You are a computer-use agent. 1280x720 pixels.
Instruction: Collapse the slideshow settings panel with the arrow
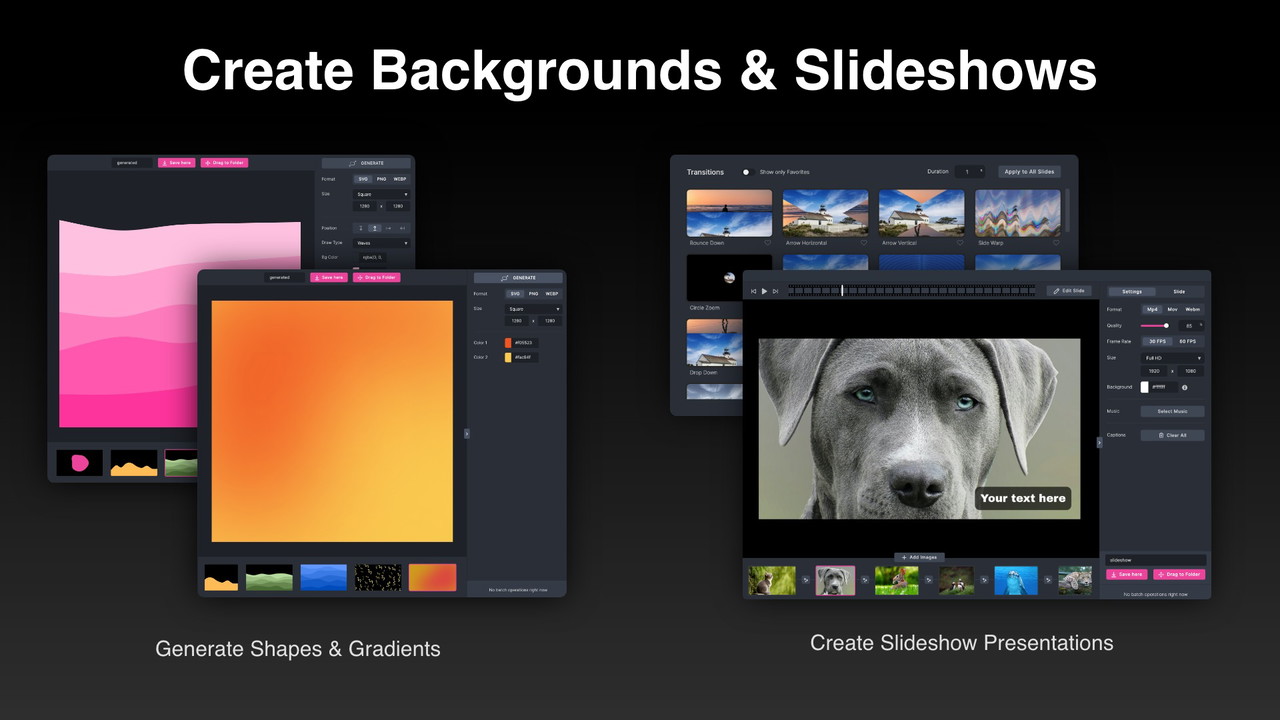(x=1099, y=442)
